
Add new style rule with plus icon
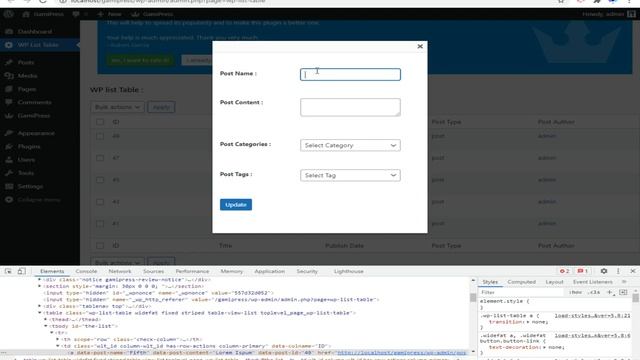pyautogui.click(x=609, y=292)
